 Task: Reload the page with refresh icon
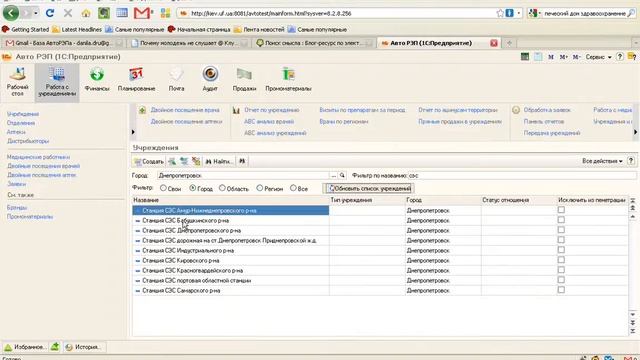pyautogui.click(x=50, y=13)
